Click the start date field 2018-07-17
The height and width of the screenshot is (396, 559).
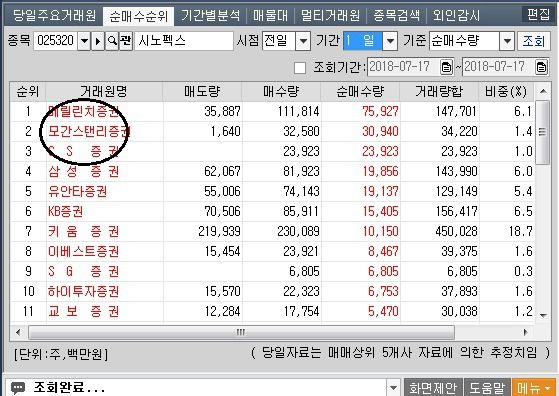point(404,67)
